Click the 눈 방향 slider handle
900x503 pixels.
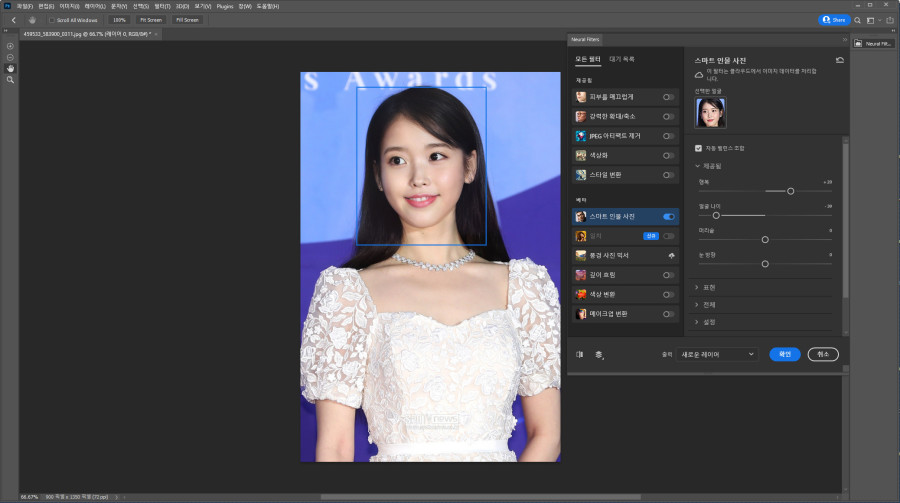click(765, 264)
